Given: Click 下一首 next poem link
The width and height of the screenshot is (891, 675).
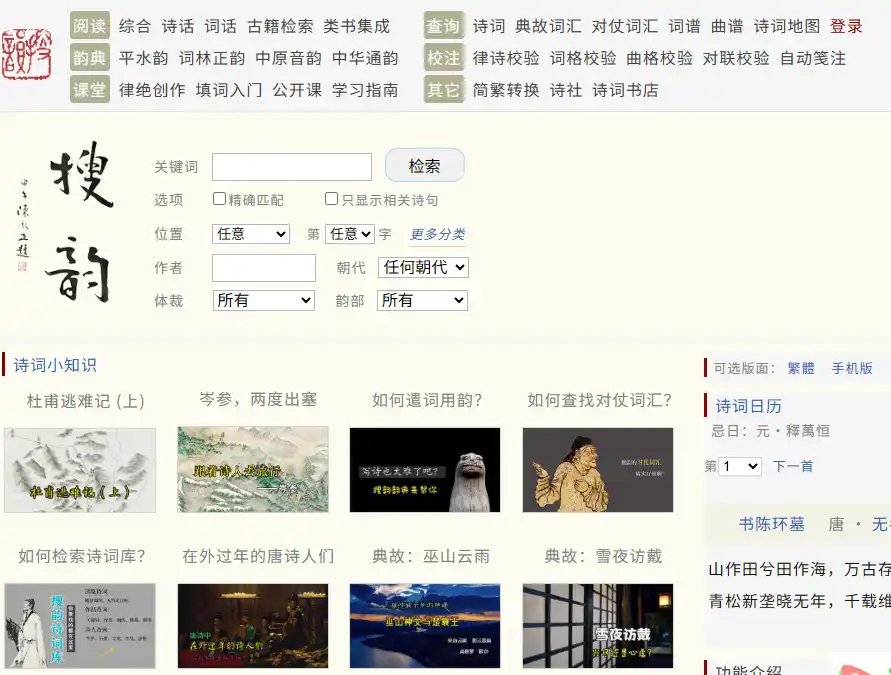Looking at the screenshot, I should click(x=793, y=466).
